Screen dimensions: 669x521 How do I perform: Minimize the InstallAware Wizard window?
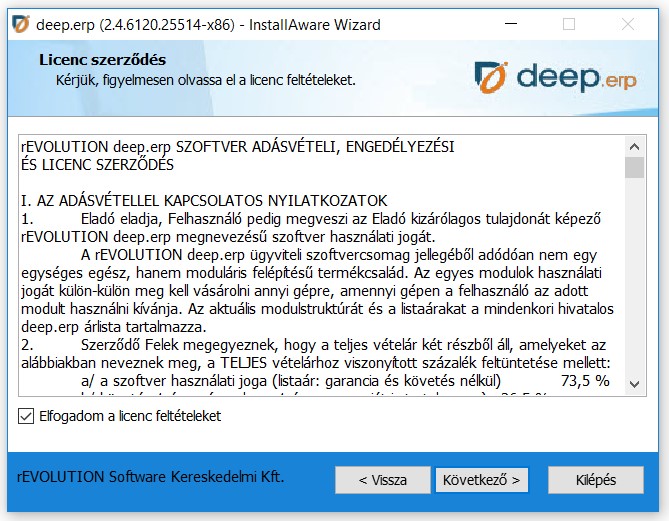522,24
